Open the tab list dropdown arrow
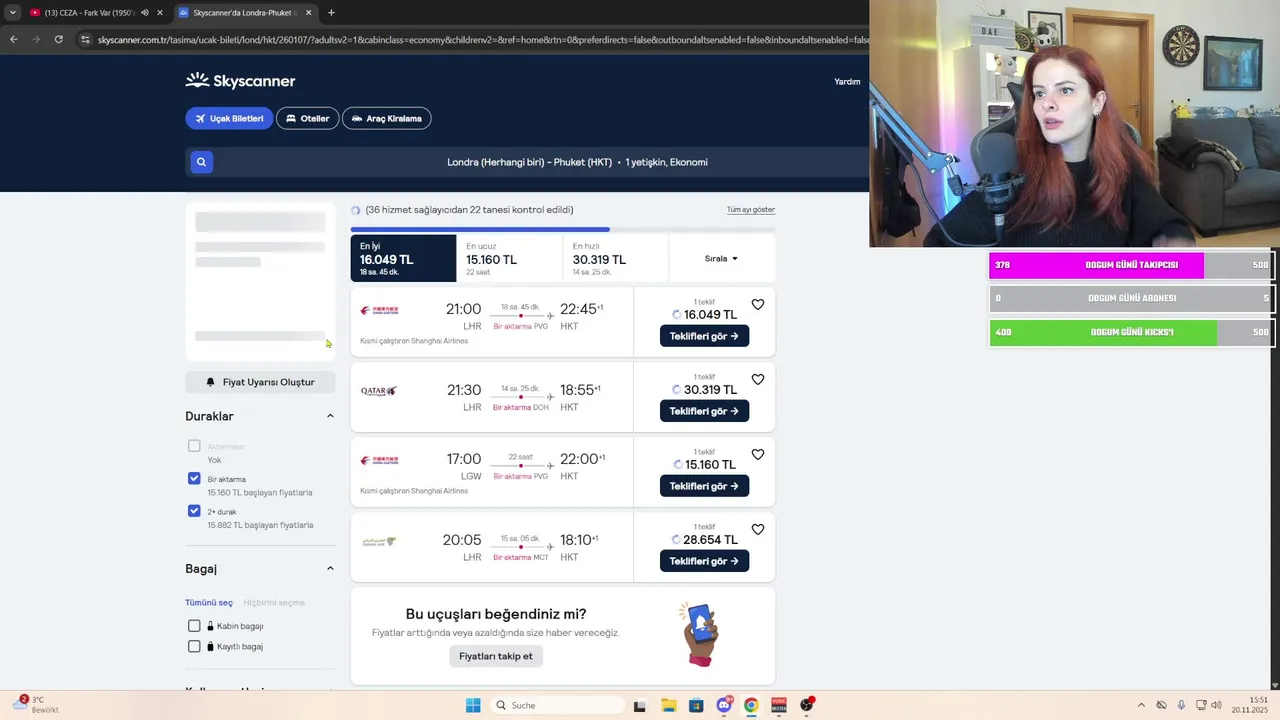This screenshot has width=1280, height=720. pyautogui.click(x=12, y=13)
